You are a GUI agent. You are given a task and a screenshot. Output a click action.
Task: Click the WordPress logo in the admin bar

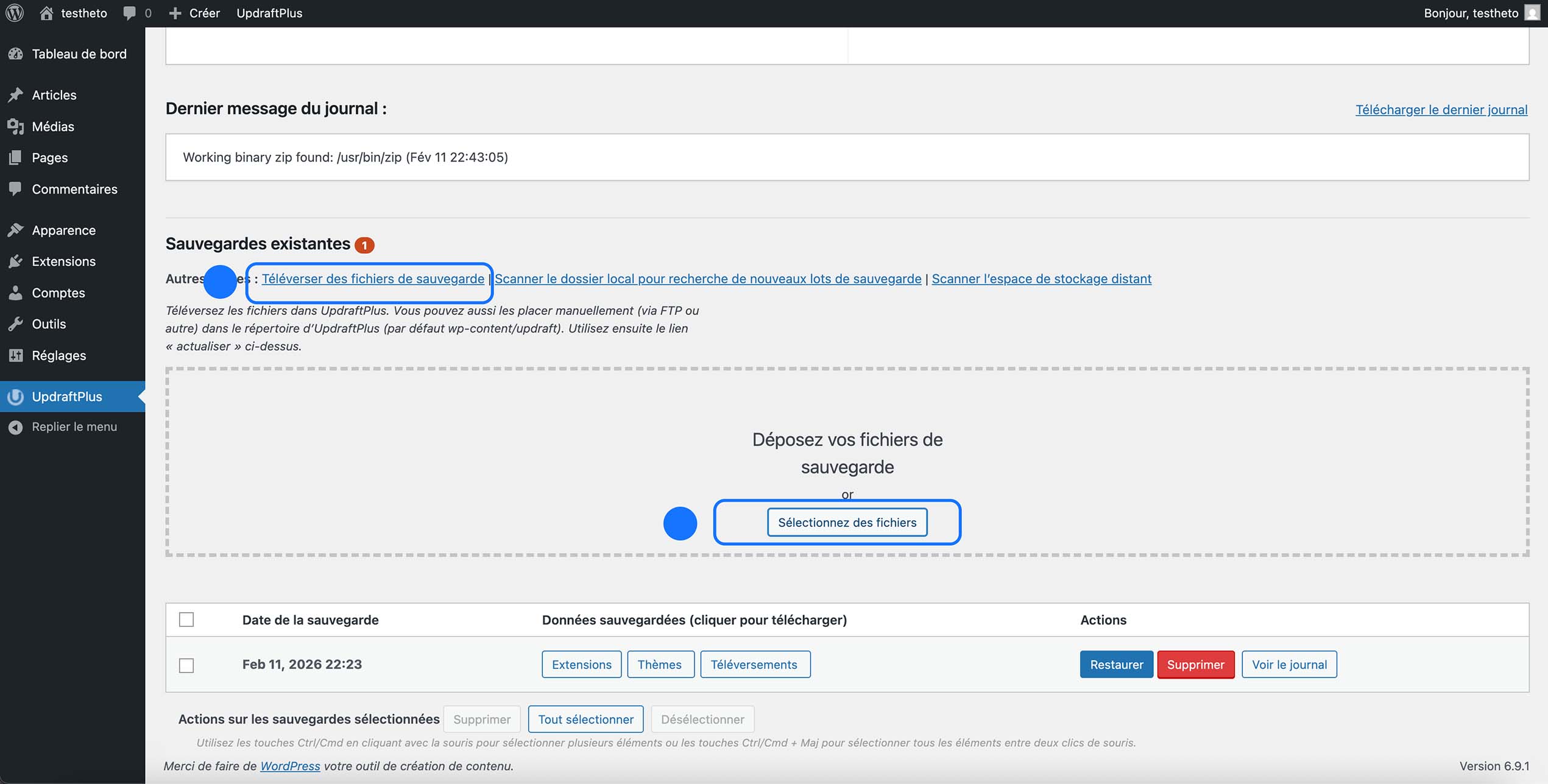(15, 13)
